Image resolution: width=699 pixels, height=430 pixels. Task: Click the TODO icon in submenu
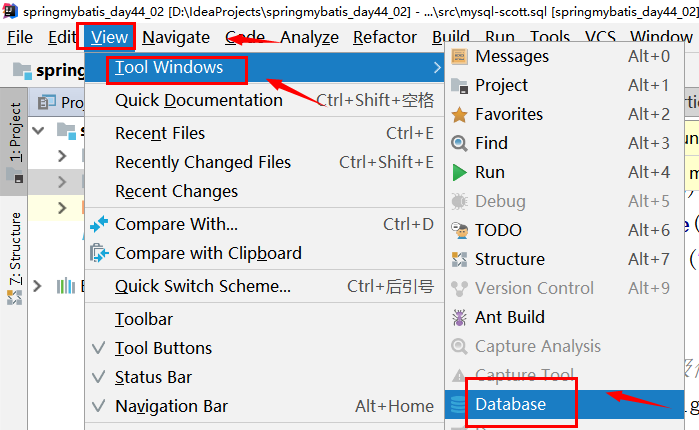pos(459,231)
